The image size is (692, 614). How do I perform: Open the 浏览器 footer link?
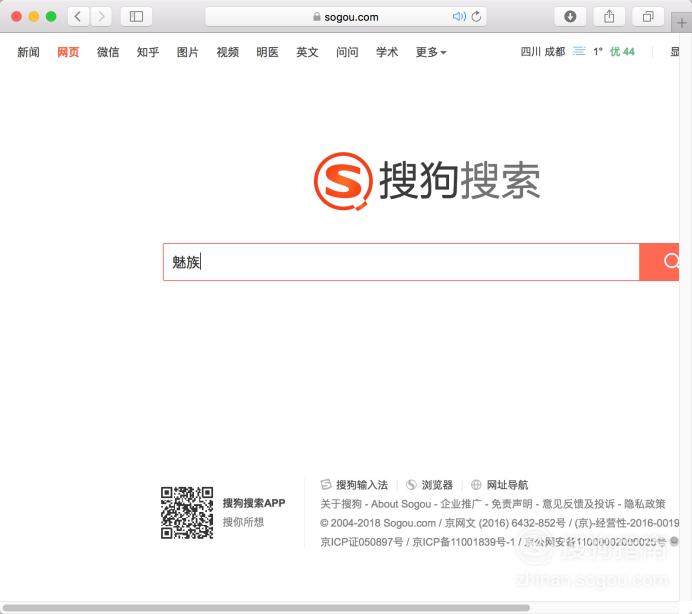click(437, 485)
